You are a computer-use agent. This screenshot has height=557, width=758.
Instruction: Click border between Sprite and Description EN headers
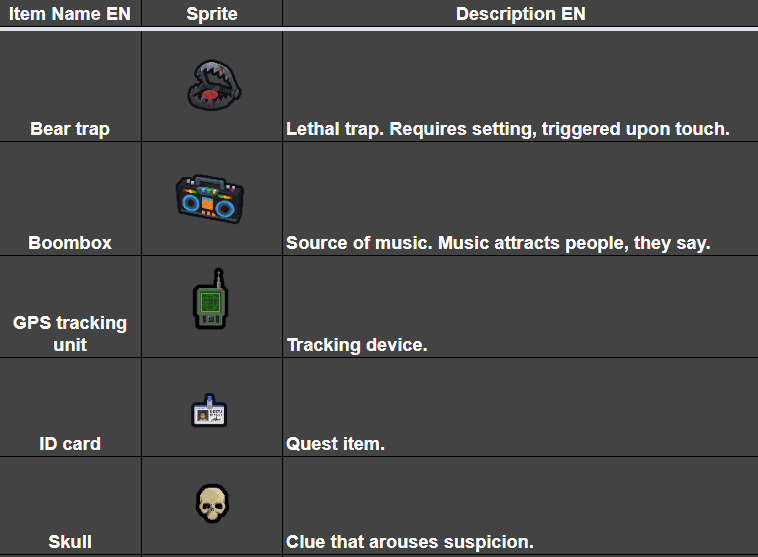click(x=283, y=14)
